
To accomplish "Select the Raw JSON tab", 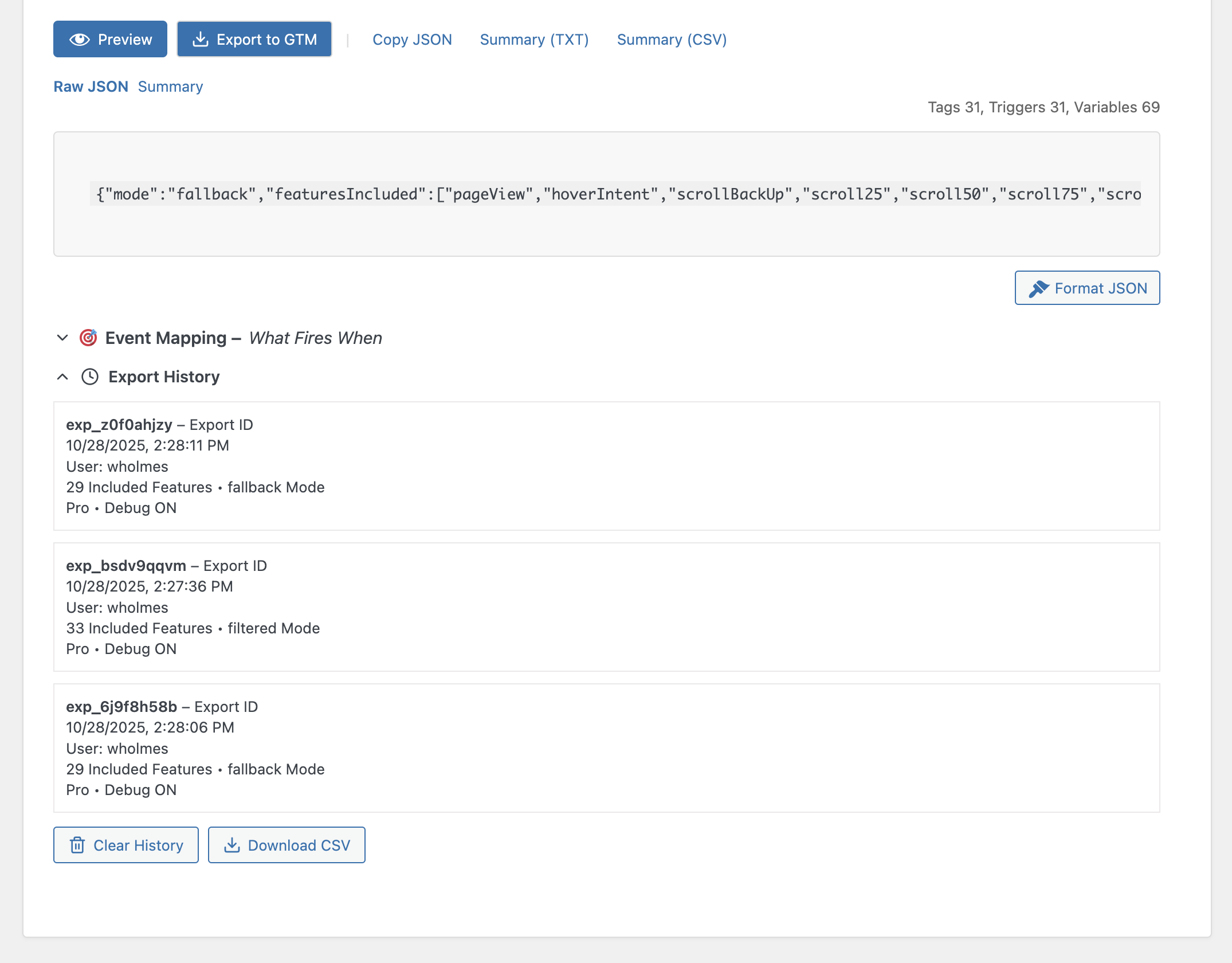I will [x=91, y=86].
